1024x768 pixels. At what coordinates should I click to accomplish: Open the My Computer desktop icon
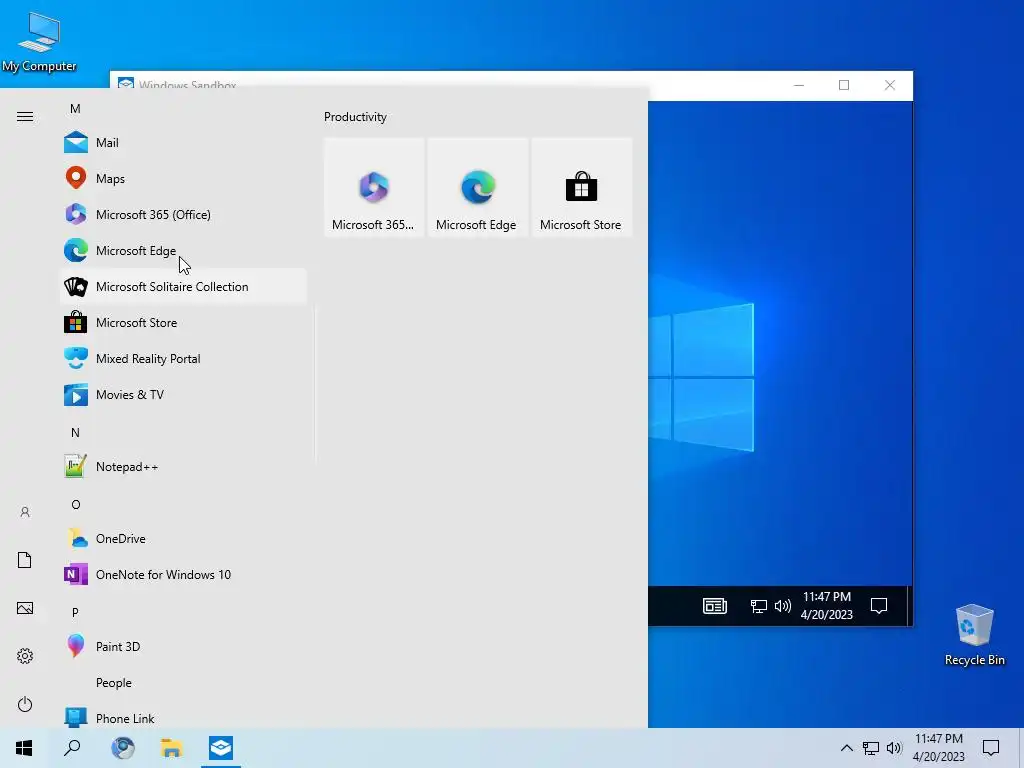39,42
